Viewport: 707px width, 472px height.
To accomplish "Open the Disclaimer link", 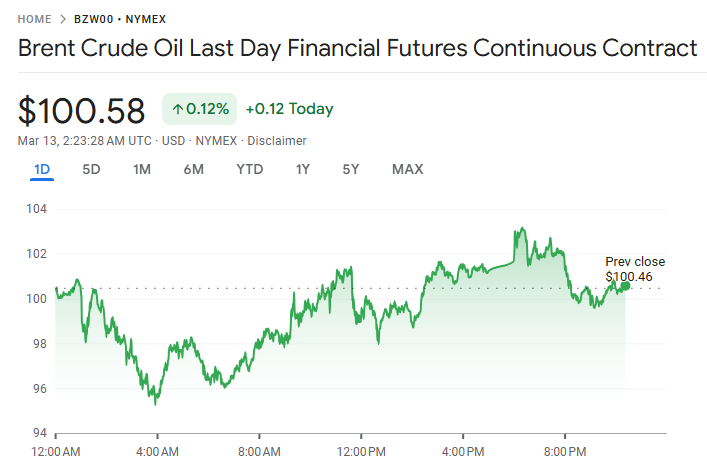I will click(x=277, y=141).
